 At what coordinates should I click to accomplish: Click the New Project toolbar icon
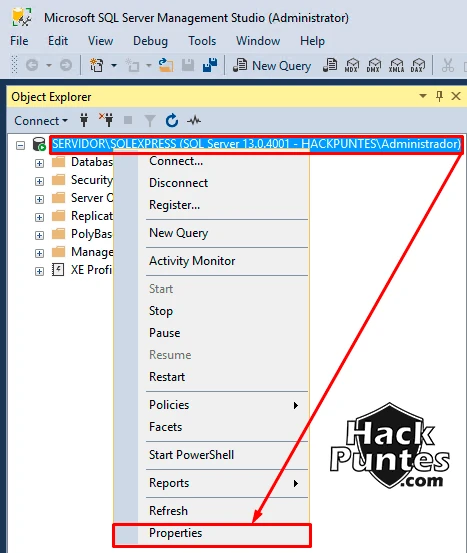[97, 66]
